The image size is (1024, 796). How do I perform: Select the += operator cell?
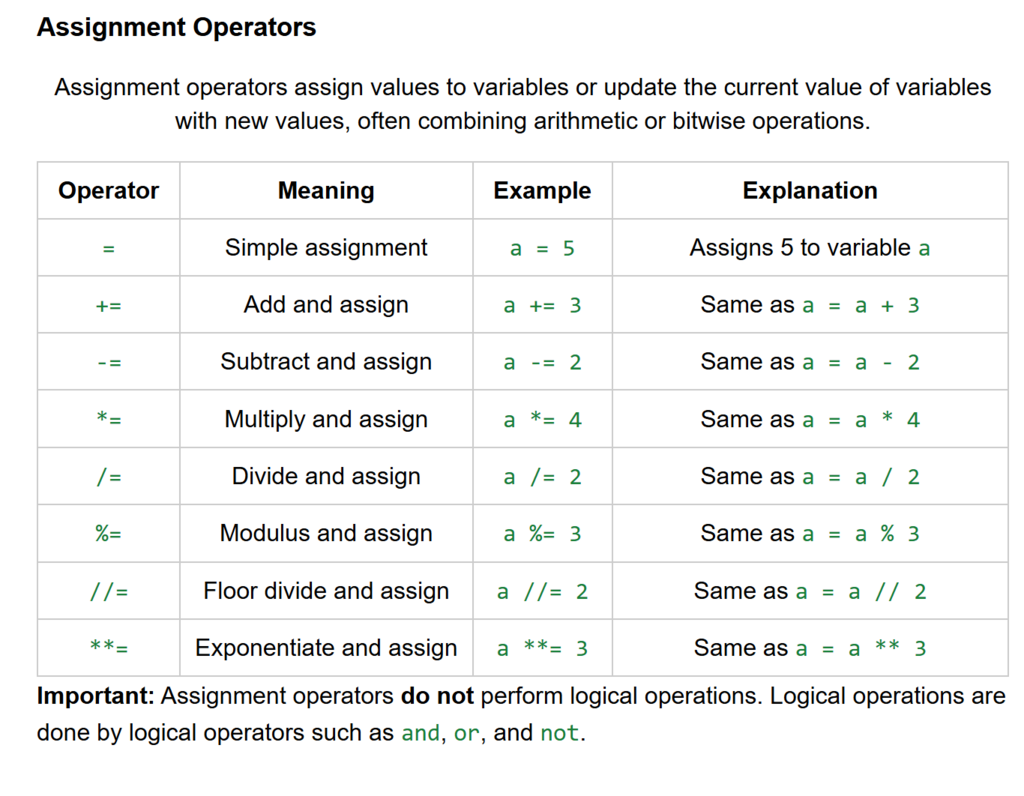(x=108, y=305)
